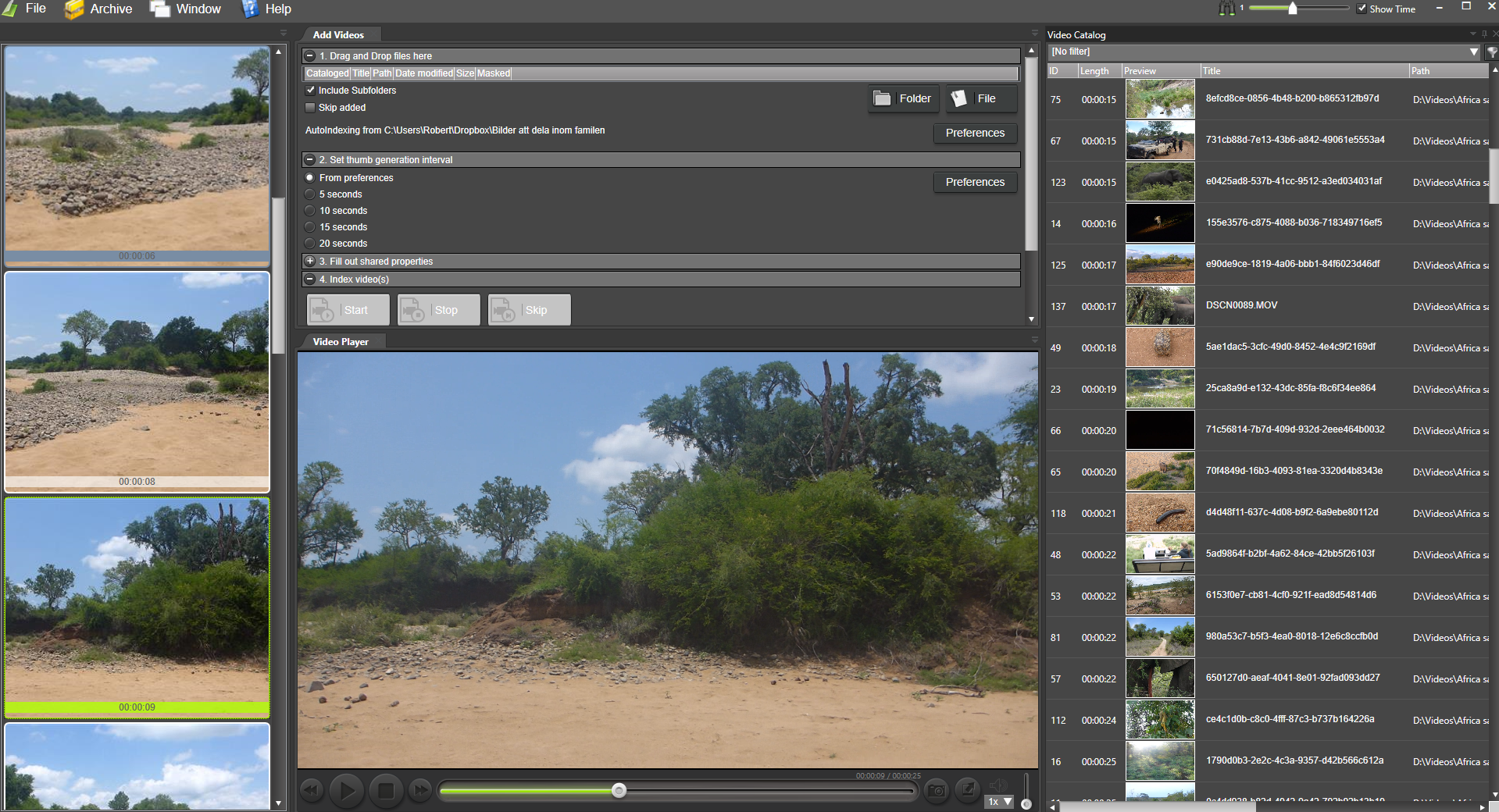Image resolution: width=1499 pixels, height=812 pixels.
Task: Sort catalog by the Title column
Action: click(1304, 70)
